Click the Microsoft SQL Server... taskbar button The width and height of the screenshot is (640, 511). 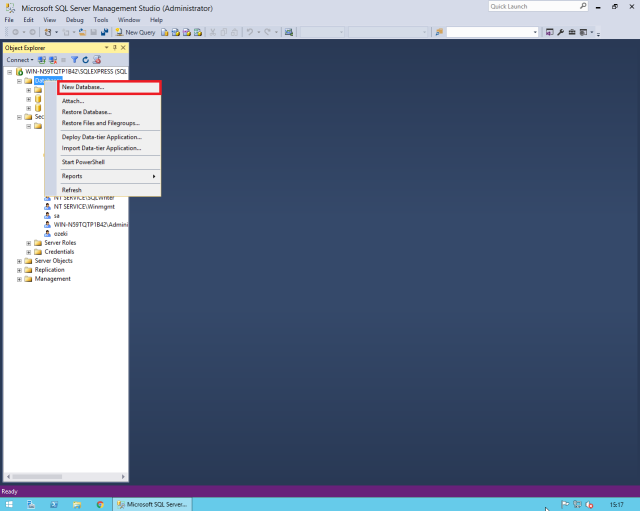[x=152, y=504]
